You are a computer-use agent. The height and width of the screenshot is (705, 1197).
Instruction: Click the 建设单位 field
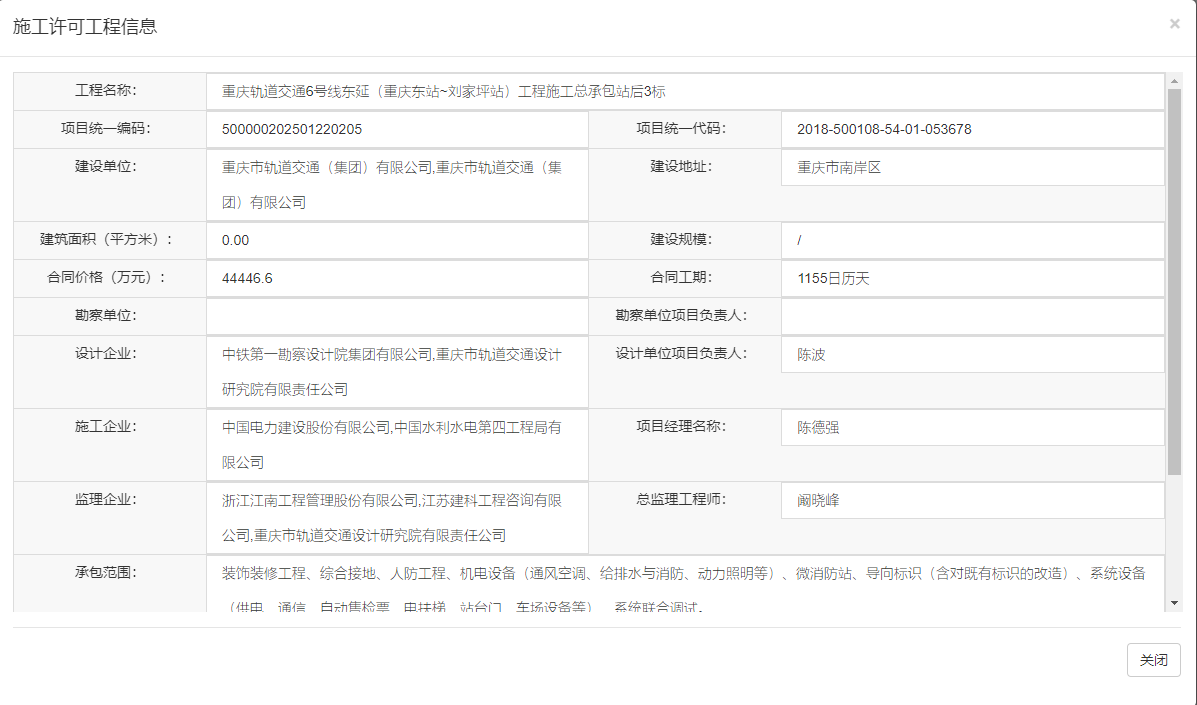click(x=397, y=185)
